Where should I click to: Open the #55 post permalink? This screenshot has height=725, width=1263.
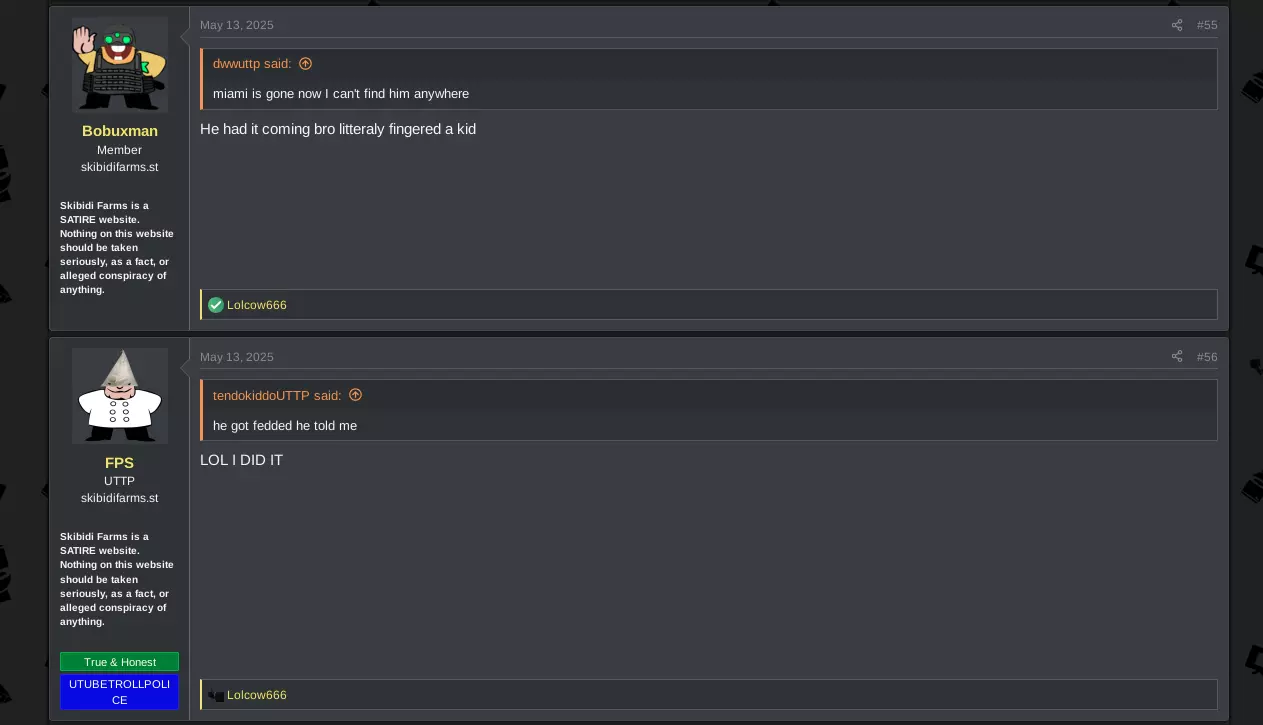click(1207, 25)
